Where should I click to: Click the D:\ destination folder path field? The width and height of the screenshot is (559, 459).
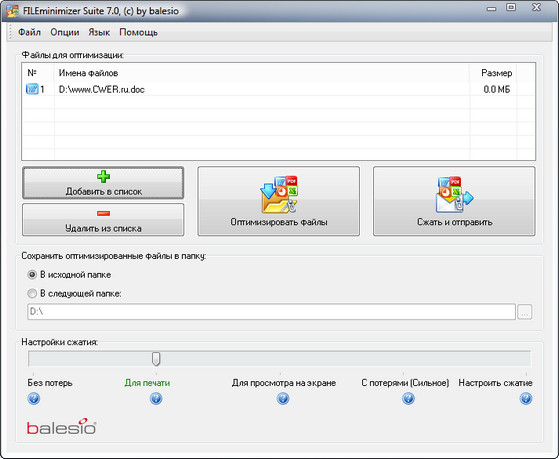(271, 312)
